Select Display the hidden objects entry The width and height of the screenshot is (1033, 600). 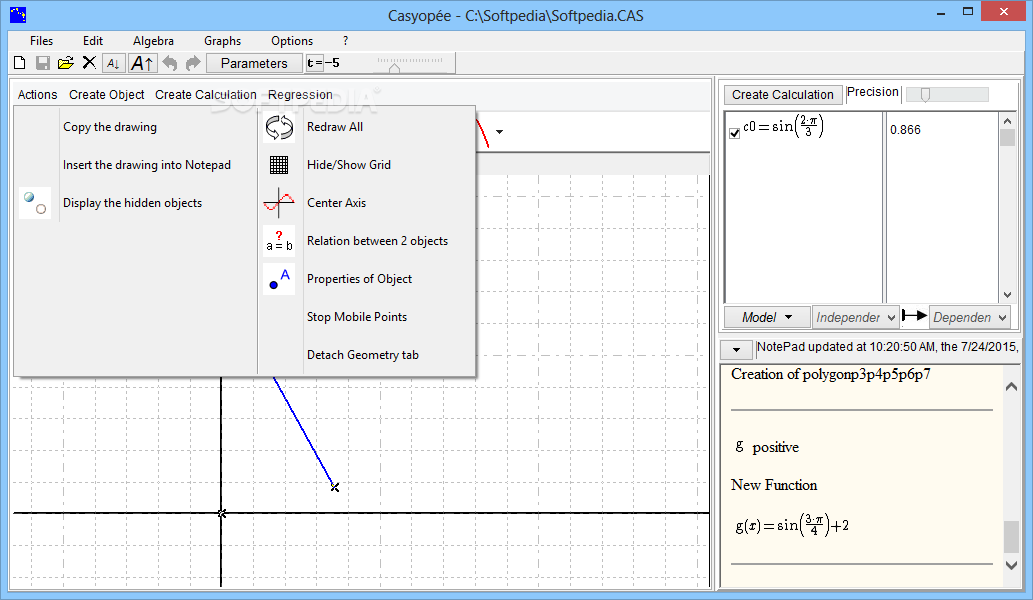pyautogui.click(x=132, y=203)
